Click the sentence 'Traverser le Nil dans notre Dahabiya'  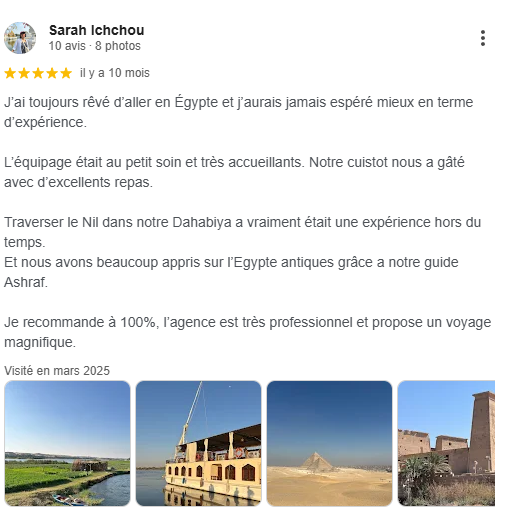pos(243,232)
